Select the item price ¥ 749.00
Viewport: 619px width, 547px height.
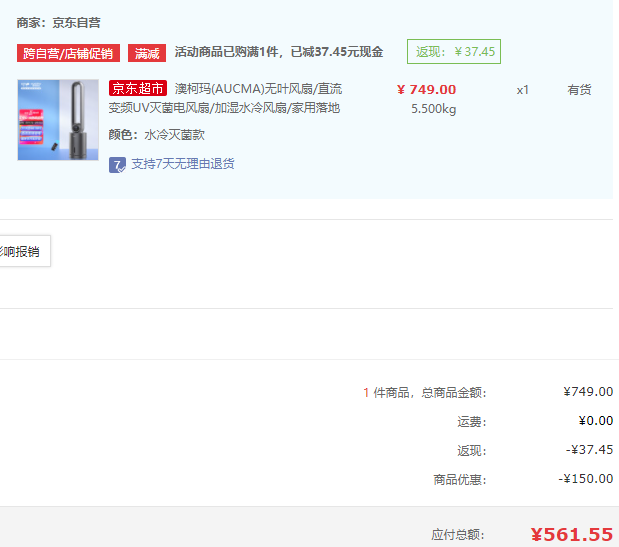tap(426, 90)
